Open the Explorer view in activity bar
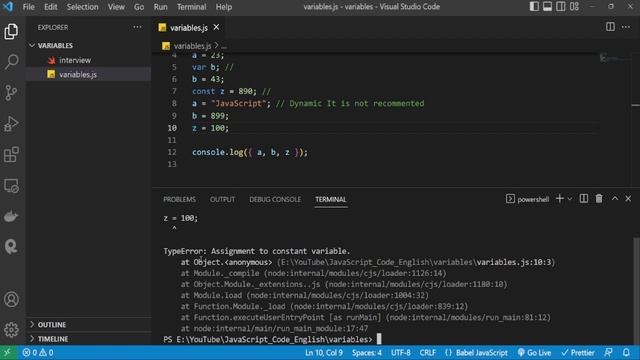640x360 pixels. tap(11, 31)
